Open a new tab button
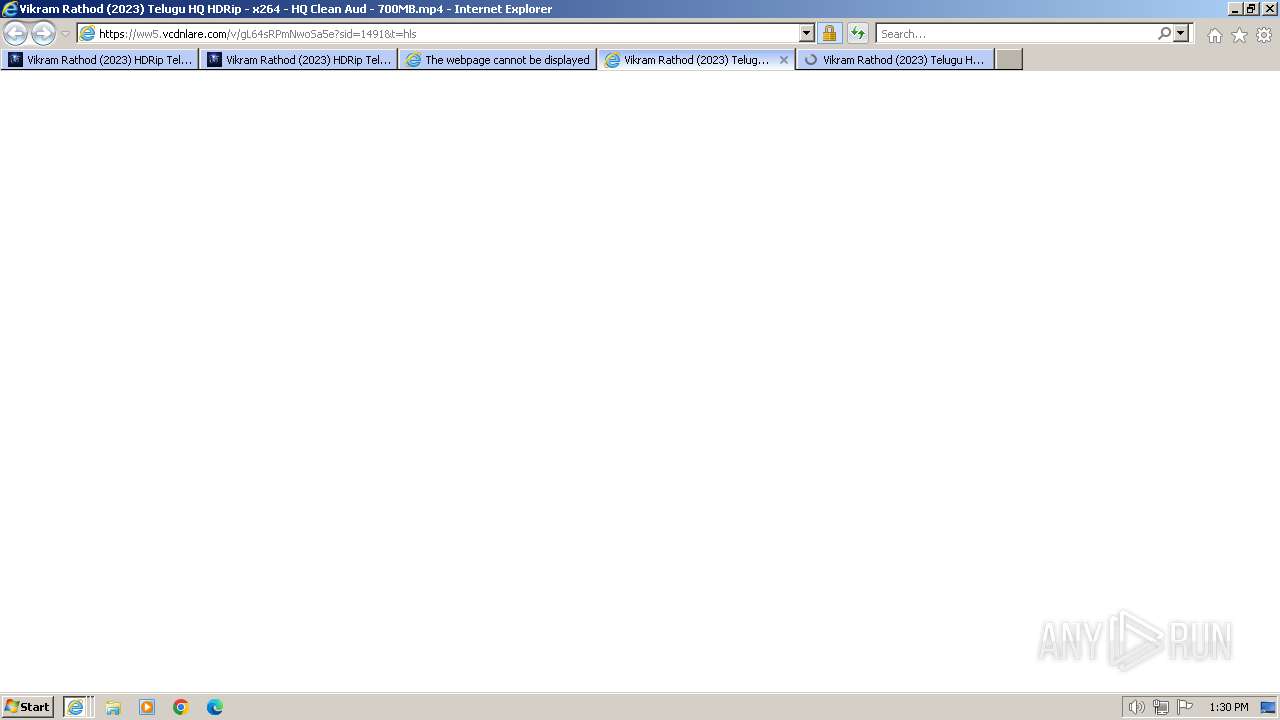Image resolution: width=1280 pixels, height=720 pixels. click(x=1009, y=60)
